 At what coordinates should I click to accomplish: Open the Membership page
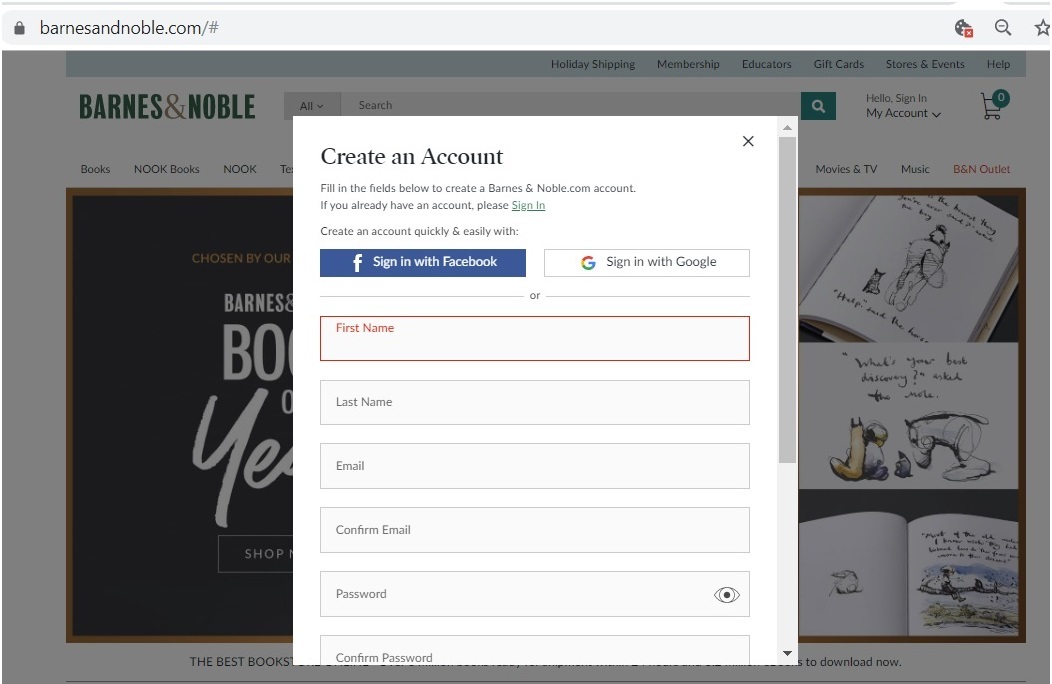pyautogui.click(x=688, y=64)
